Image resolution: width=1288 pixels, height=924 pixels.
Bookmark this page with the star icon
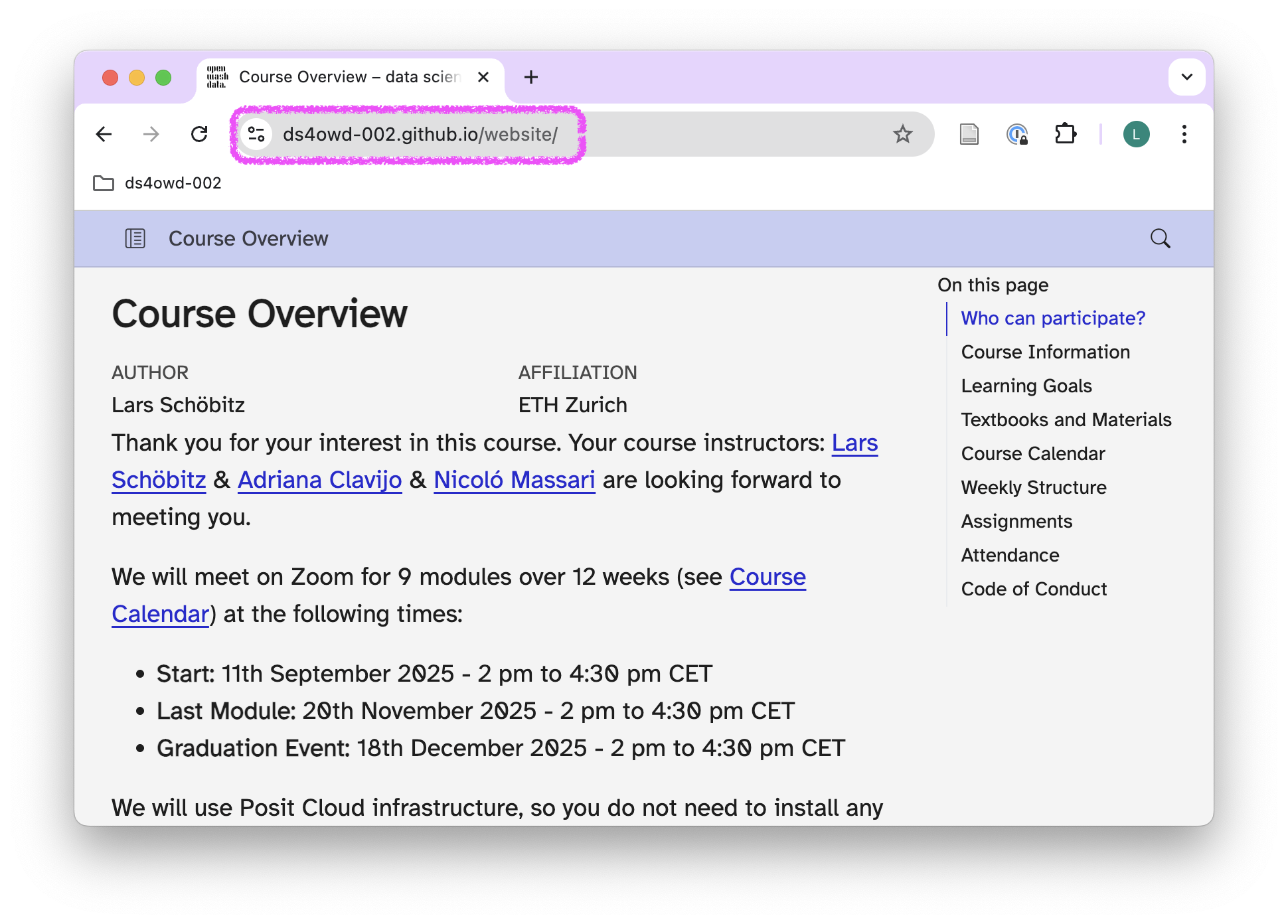902,135
